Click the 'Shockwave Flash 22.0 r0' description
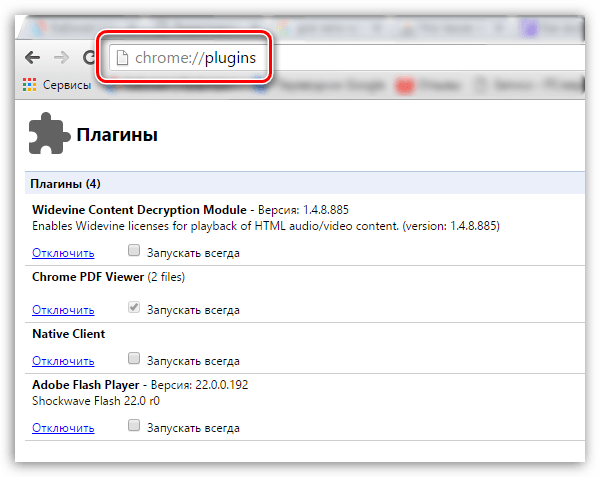Image resolution: width=600 pixels, height=477 pixels. [96, 401]
